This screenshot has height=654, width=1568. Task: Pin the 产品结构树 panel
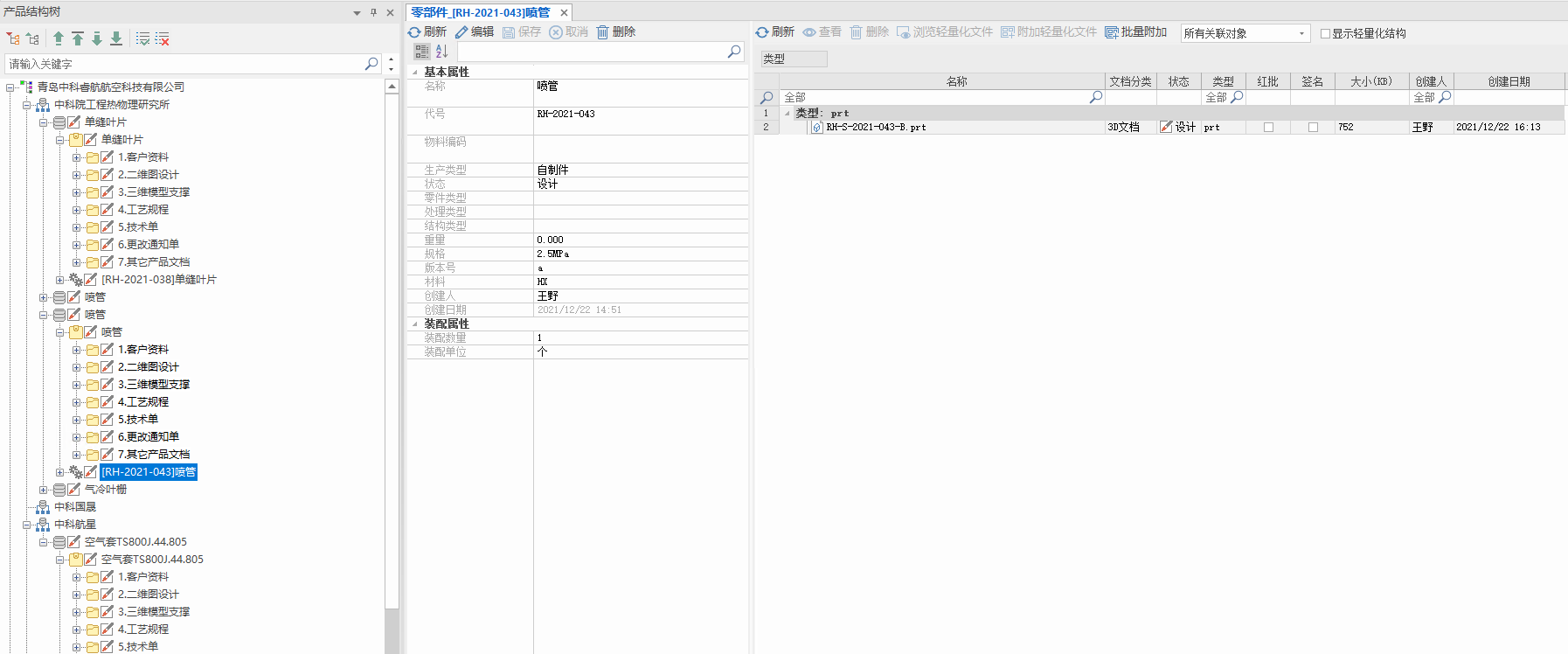(x=373, y=12)
